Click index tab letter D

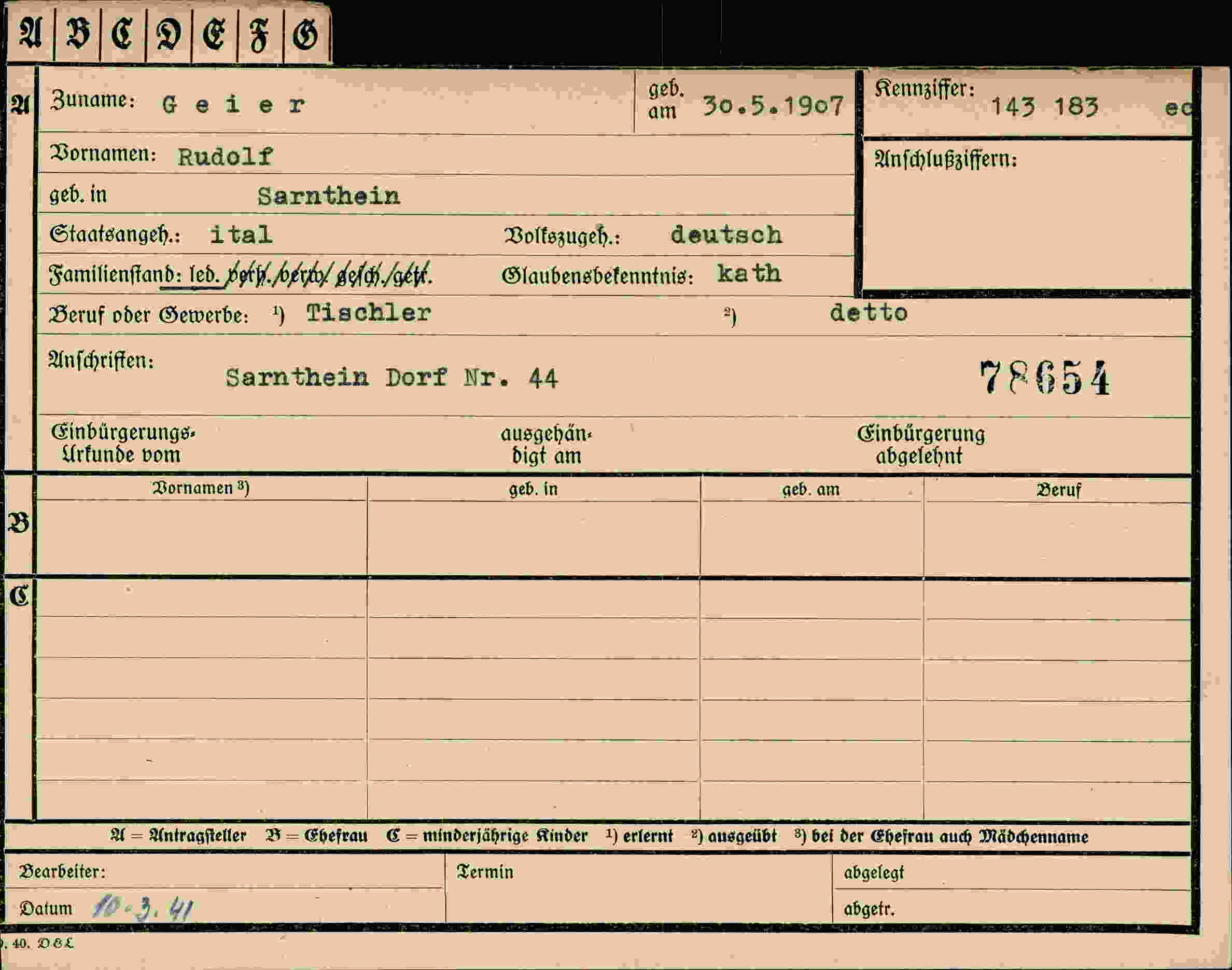click(x=169, y=35)
